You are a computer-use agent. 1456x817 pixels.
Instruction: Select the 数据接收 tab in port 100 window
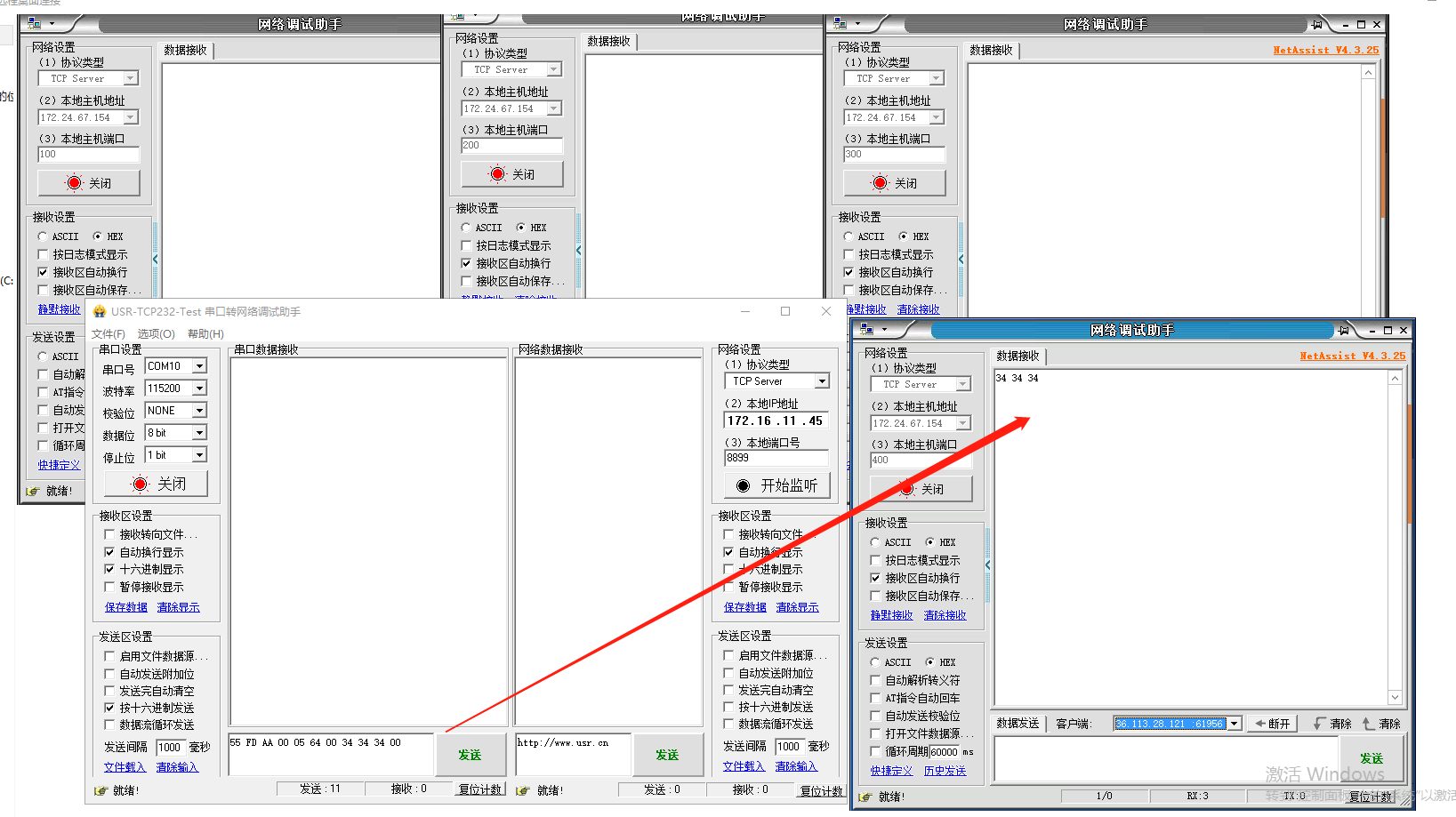(x=185, y=51)
